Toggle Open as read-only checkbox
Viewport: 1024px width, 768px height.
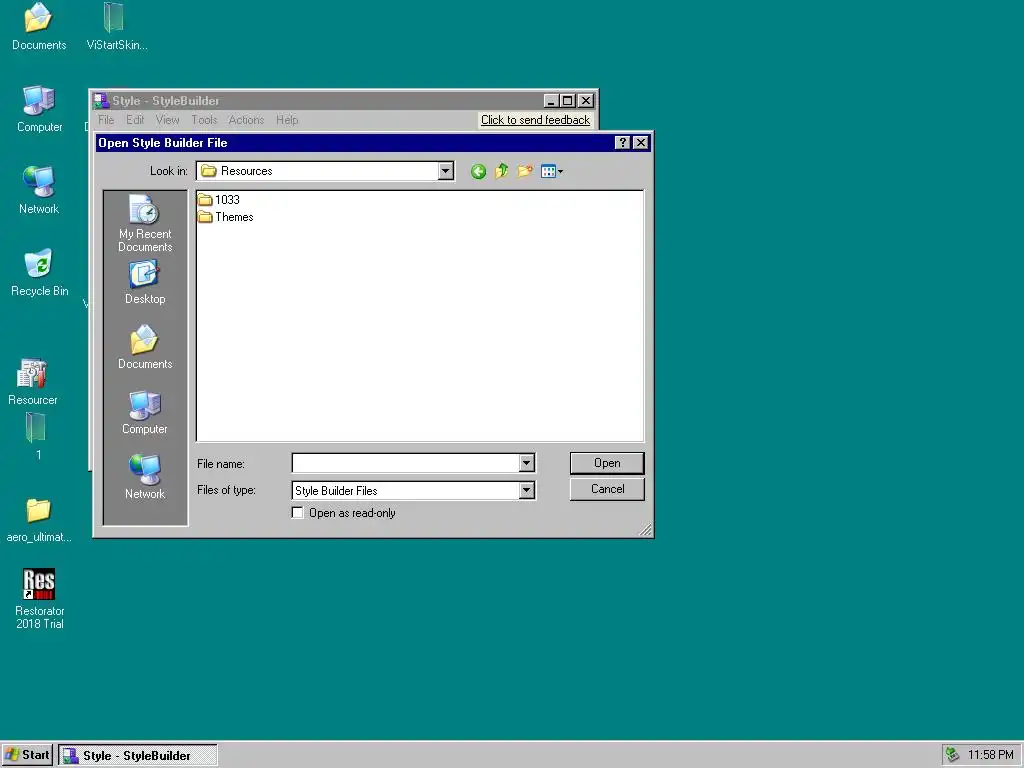pos(298,513)
